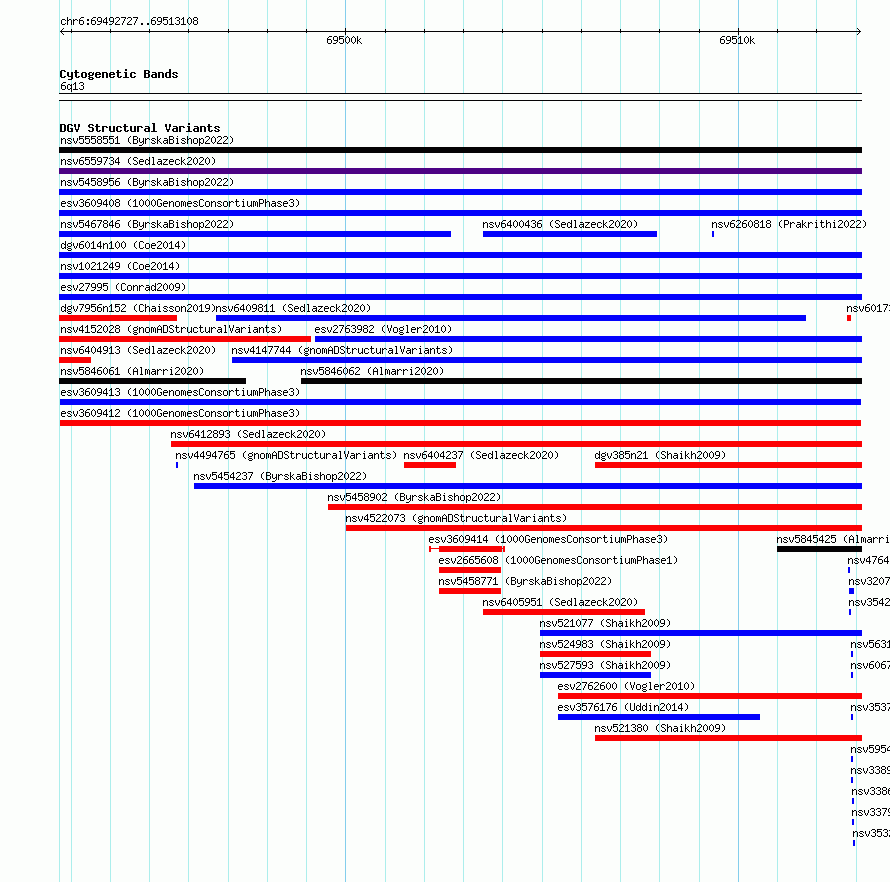Select the DGV Structural Variants track title
Screen dimensions: 890x882
pyautogui.click(x=140, y=128)
